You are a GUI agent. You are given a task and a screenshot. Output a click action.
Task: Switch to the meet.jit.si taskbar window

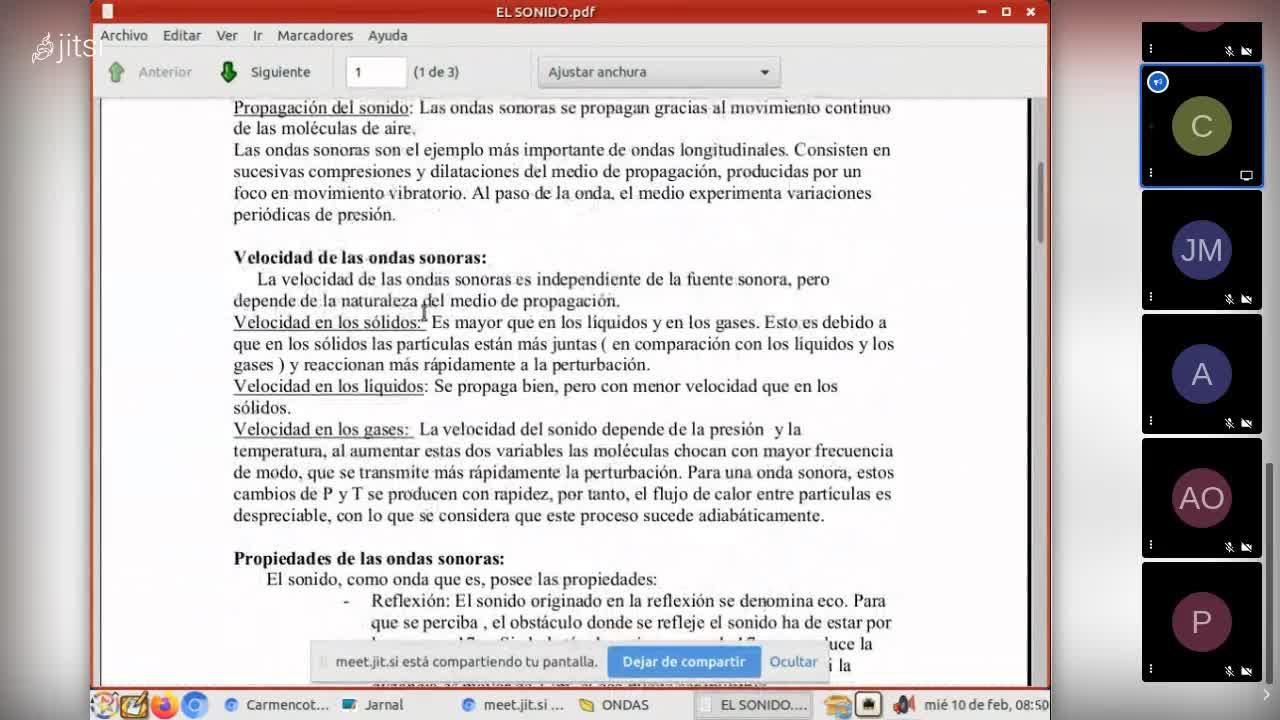click(x=515, y=705)
